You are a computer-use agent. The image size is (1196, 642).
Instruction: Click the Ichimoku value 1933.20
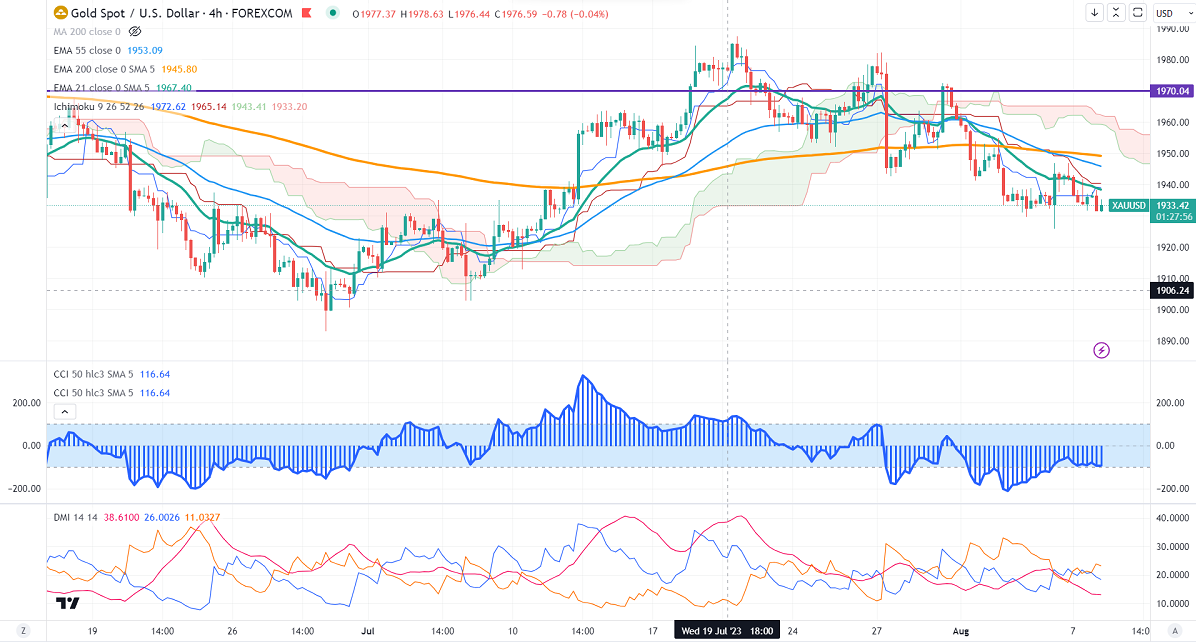click(289, 106)
